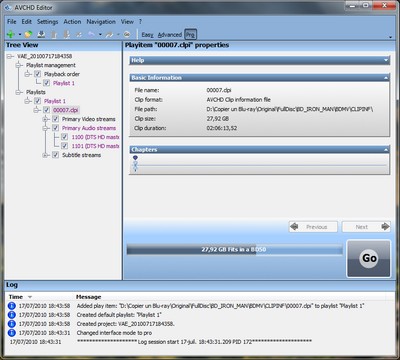Open the Edit menu

[x=27, y=22]
